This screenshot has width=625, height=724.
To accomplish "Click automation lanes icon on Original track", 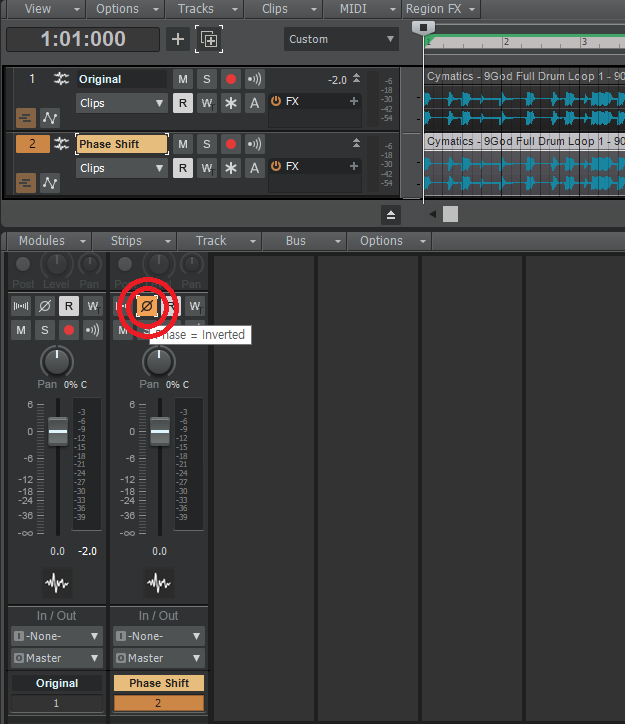I will [49, 117].
